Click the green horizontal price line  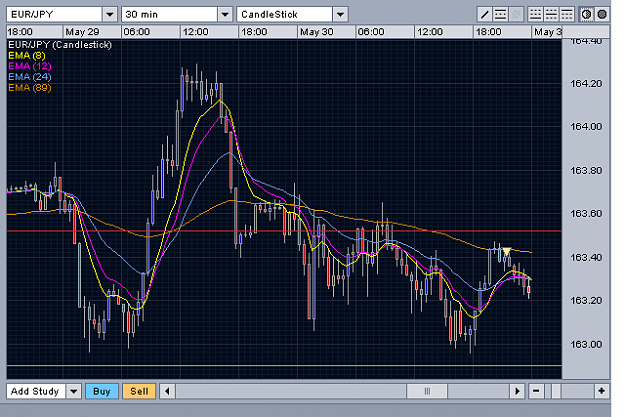pos(284,365)
